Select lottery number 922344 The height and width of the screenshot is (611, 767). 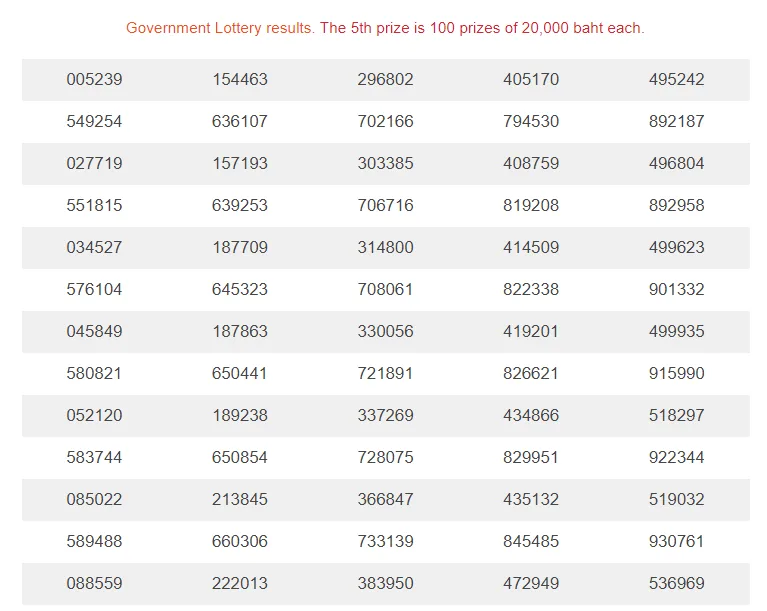click(677, 458)
